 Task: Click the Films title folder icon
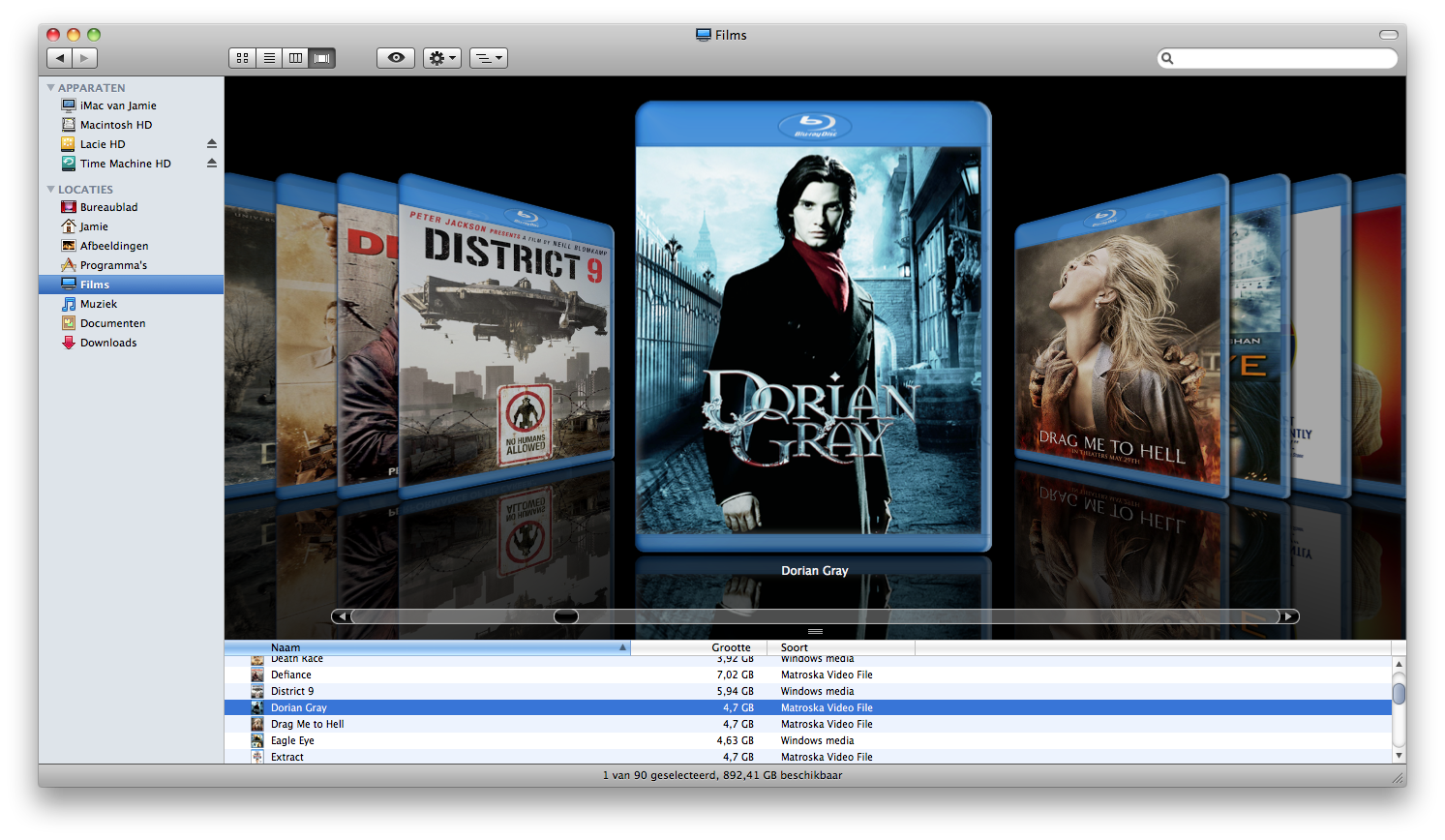[x=704, y=35]
